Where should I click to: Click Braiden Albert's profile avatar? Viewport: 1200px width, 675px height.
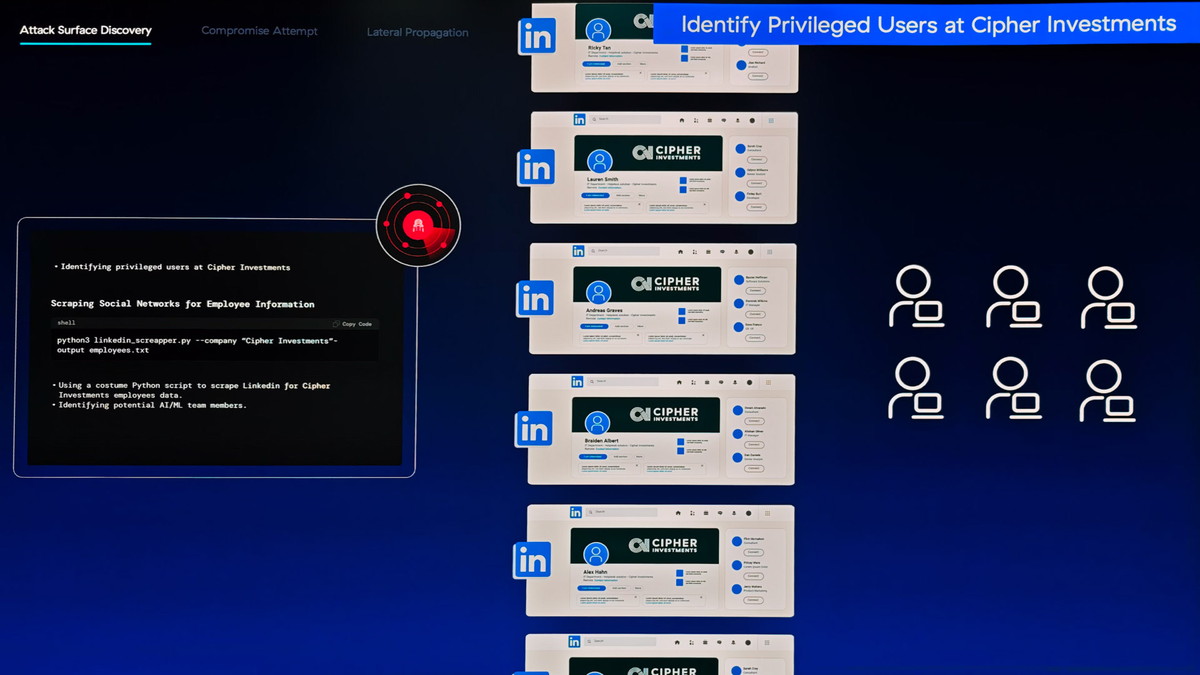[x=597, y=423]
